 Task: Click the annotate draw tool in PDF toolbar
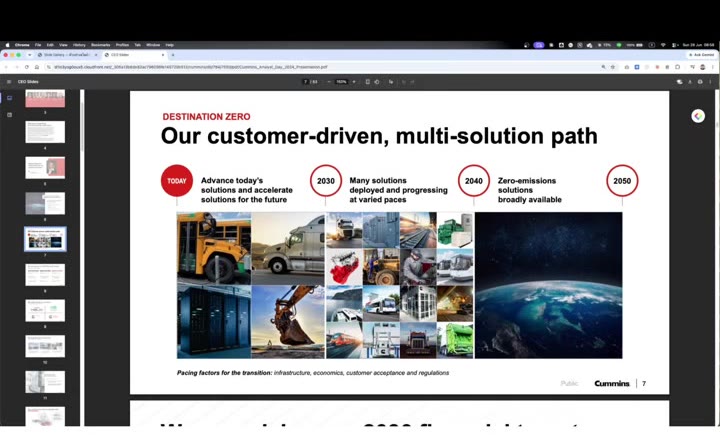pos(391,82)
